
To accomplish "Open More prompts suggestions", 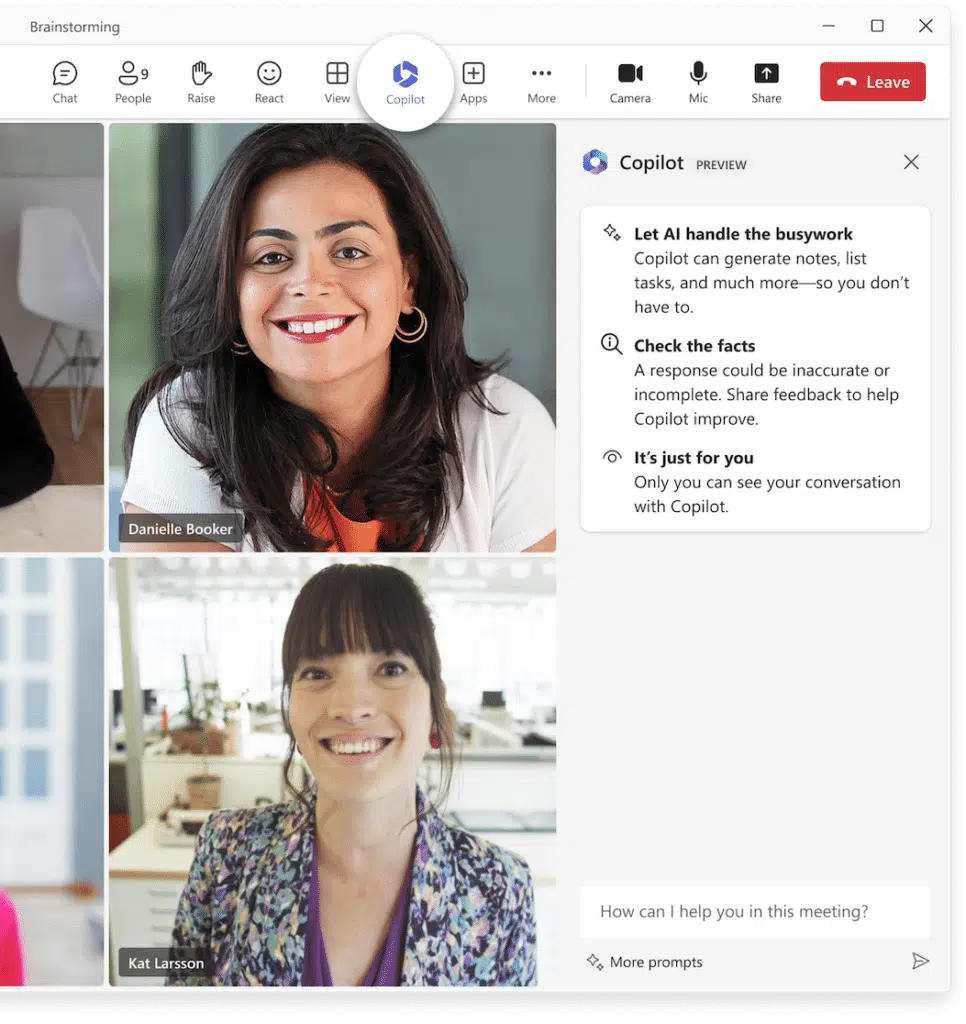I will pos(644,962).
